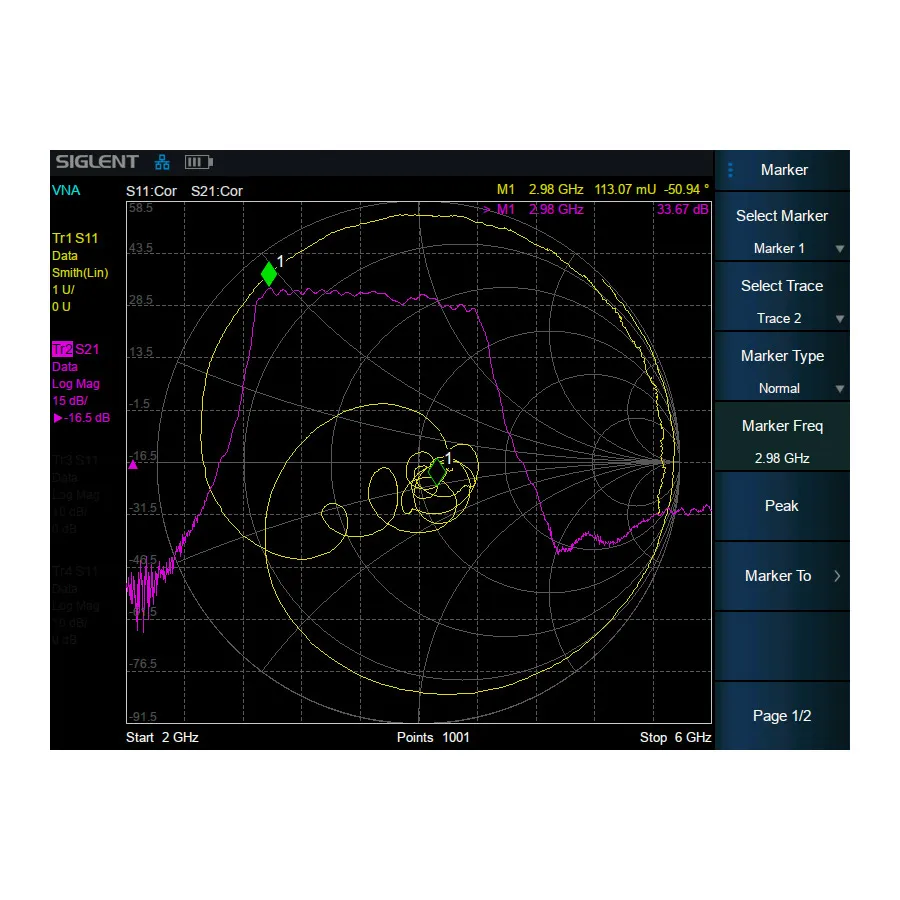Click the S21:Cor correction status indicator

coord(218,190)
